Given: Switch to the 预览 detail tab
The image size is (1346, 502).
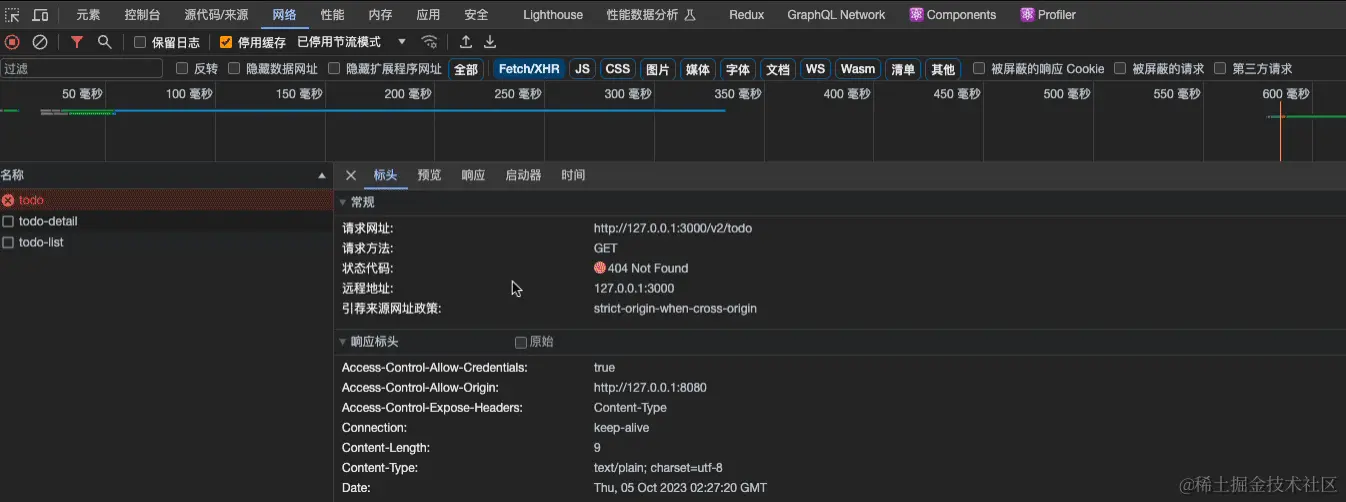Looking at the screenshot, I should (x=429, y=175).
